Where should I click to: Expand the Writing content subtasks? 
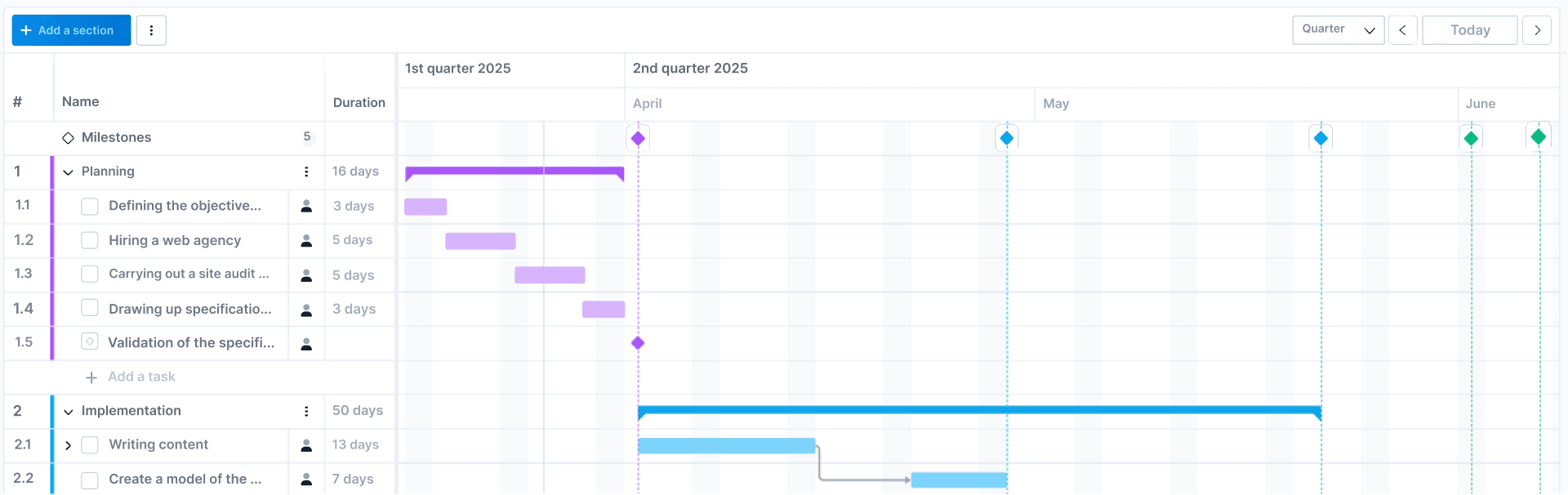tap(69, 445)
